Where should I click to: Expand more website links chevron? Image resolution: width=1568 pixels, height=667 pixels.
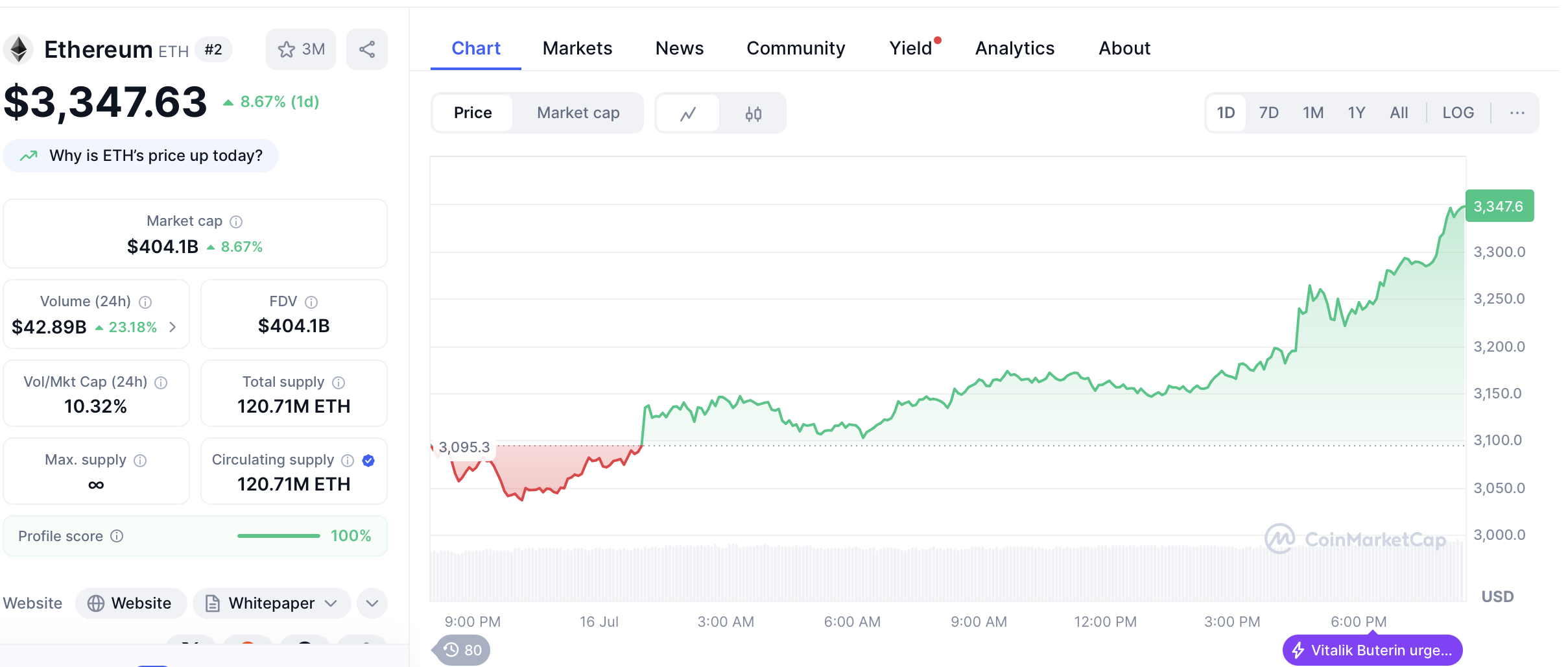(x=372, y=603)
